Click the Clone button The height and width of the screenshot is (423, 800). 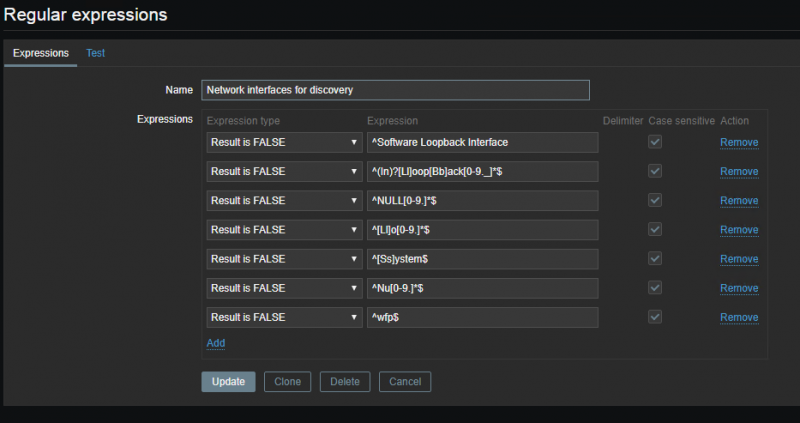click(x=288, y=382)
